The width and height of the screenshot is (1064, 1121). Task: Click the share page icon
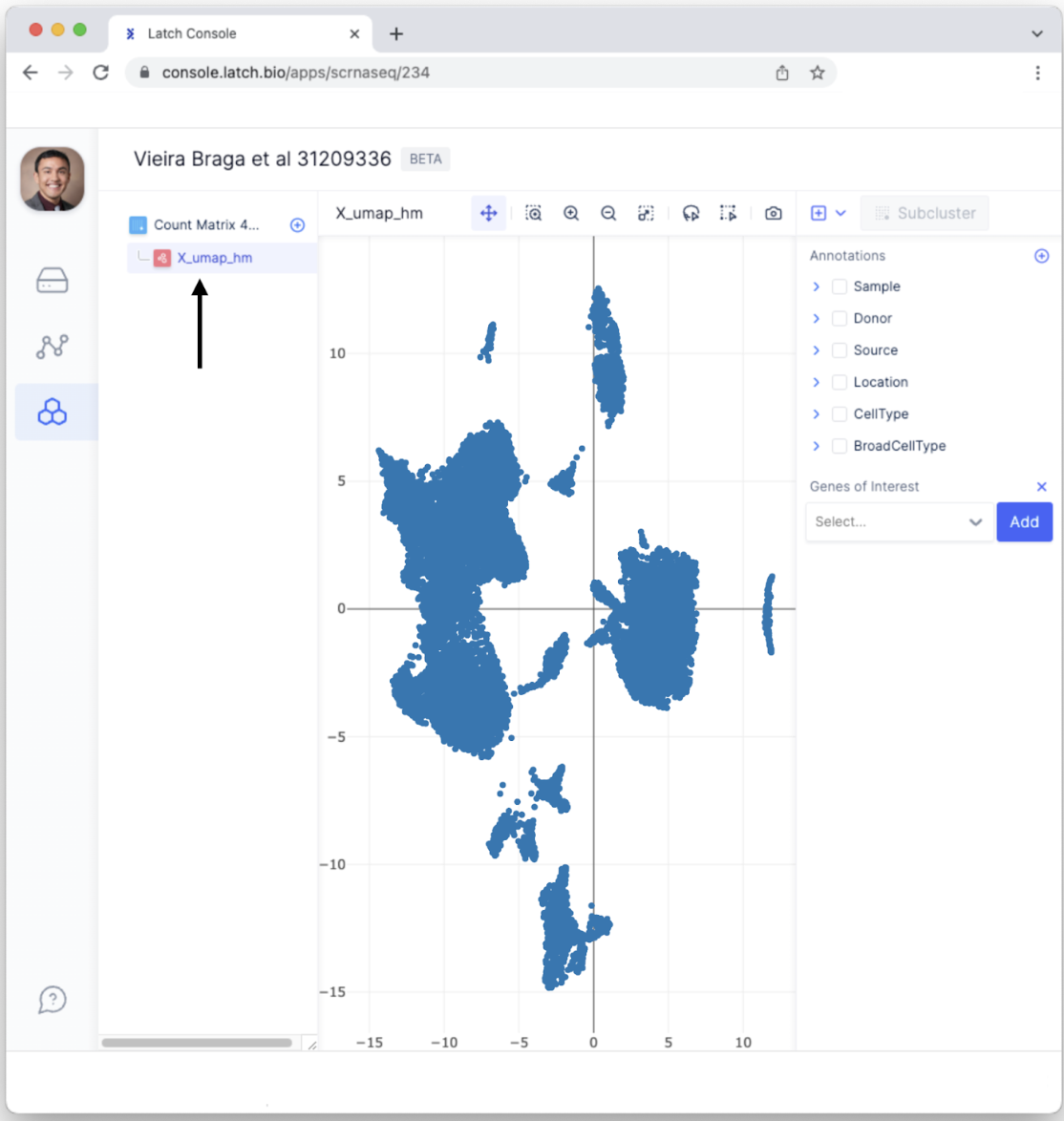click(782, 73)
